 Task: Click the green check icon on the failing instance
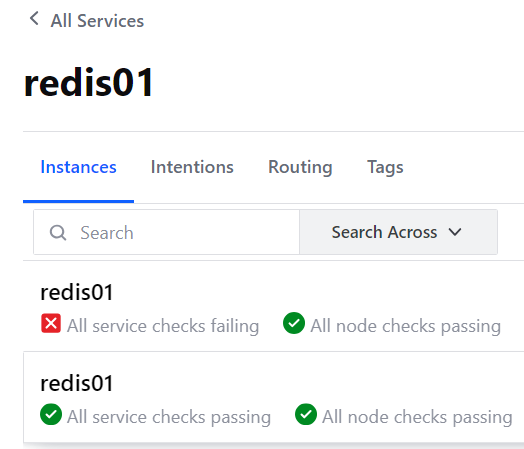(x=294, y=323)
